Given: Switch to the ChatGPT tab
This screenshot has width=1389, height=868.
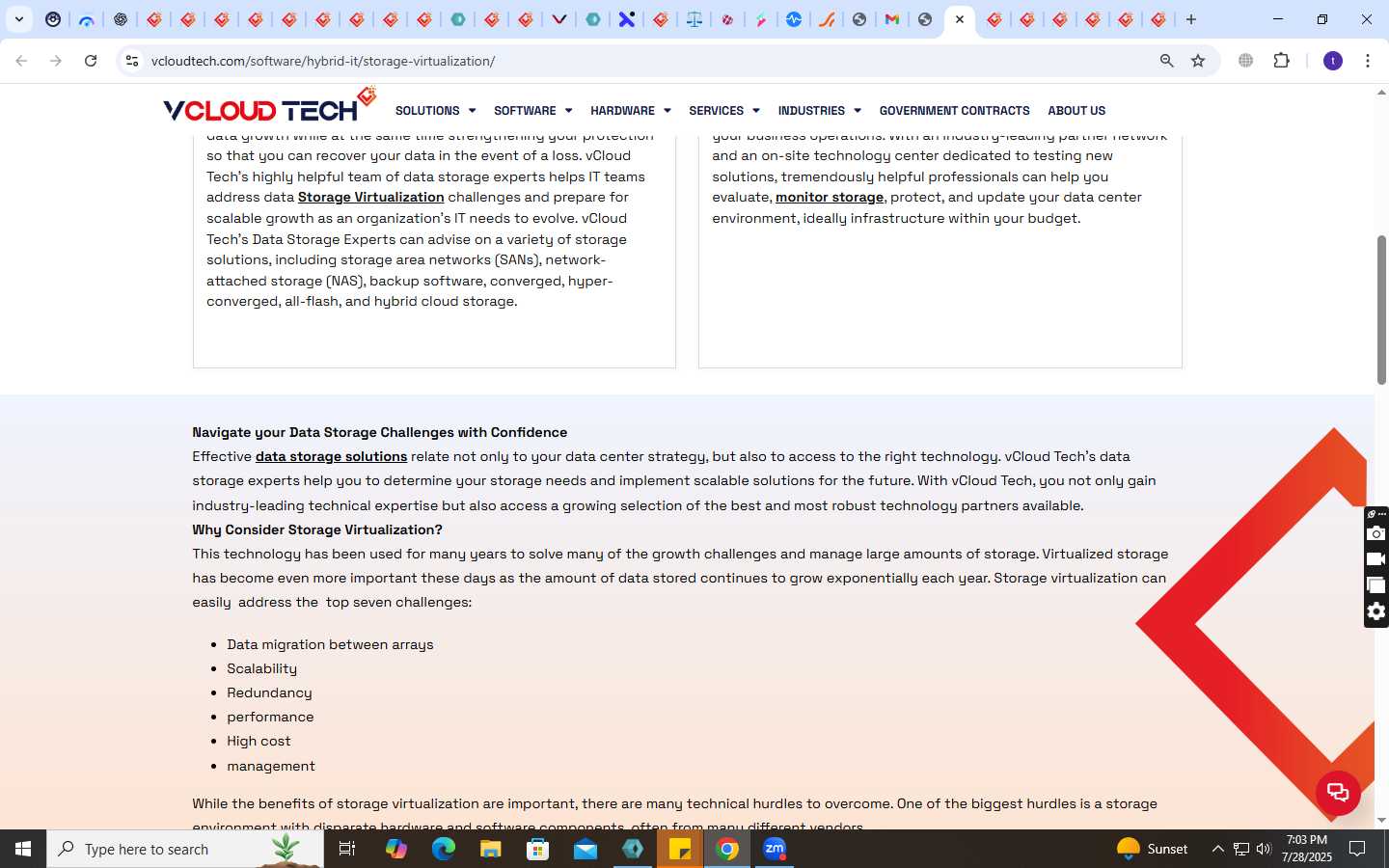Looking at the screenshot, I should [x=121, y=19].
